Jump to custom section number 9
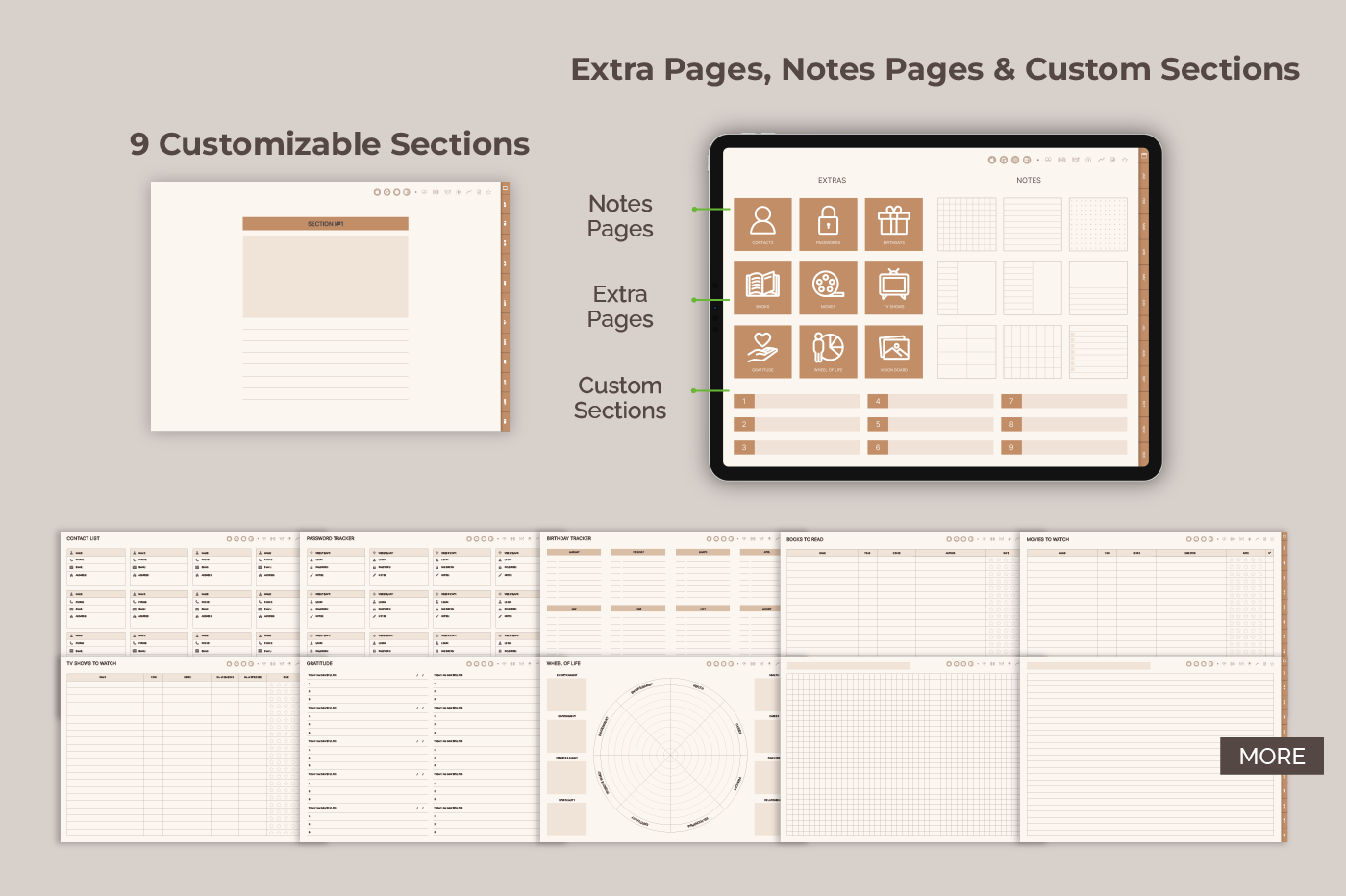Image resolution: width=1346 pixels, height=896 pixels. (1063, 447)
